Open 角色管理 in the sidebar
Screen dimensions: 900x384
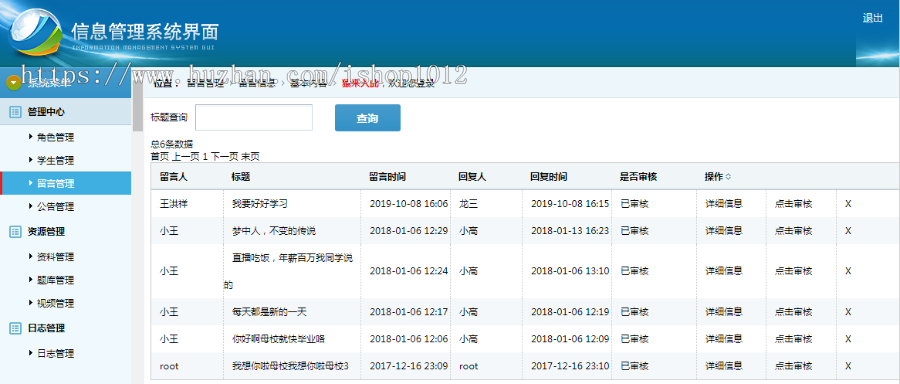click(55, 137)
